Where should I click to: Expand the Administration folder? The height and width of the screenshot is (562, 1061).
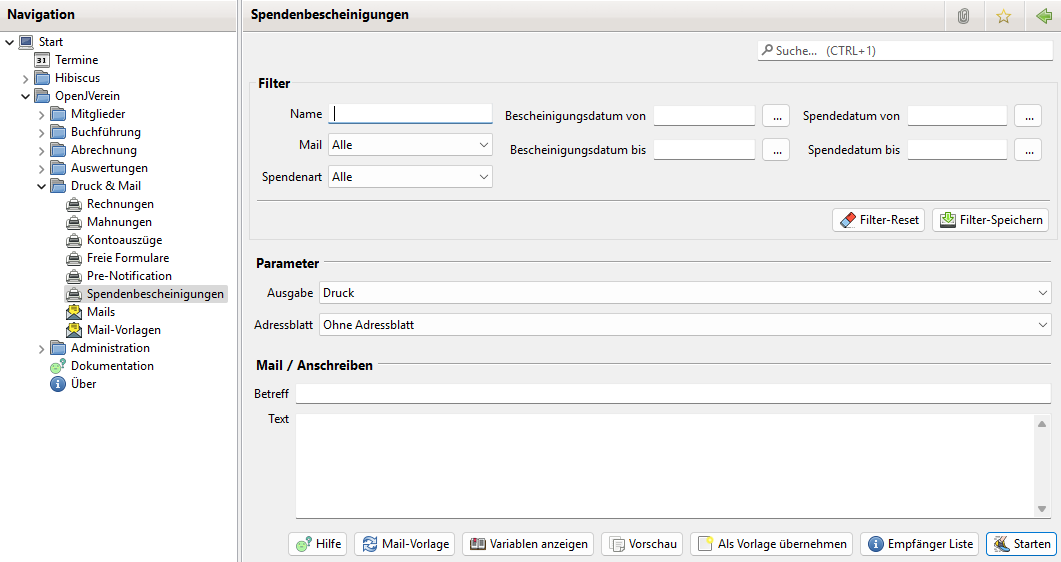pos(42,348)
